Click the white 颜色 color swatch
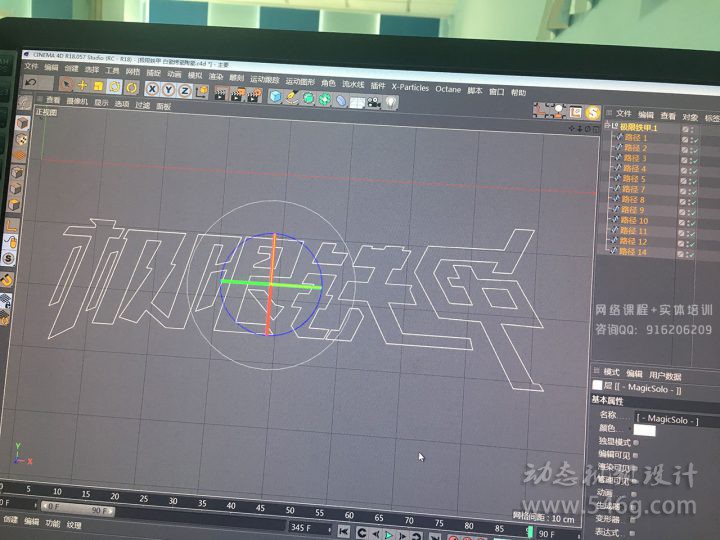The image size is (720, 540). click(644, 430)
